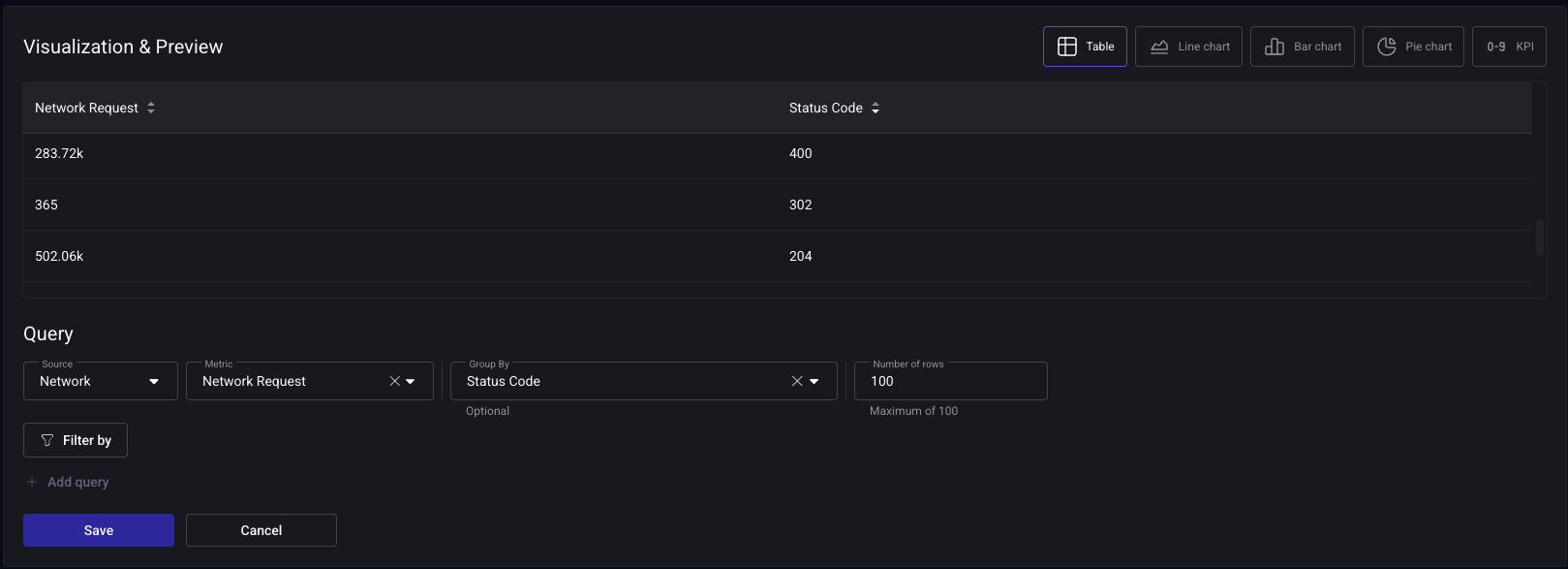
Task: Switch to Pie chart visualization
Action: click(1414, 47)
